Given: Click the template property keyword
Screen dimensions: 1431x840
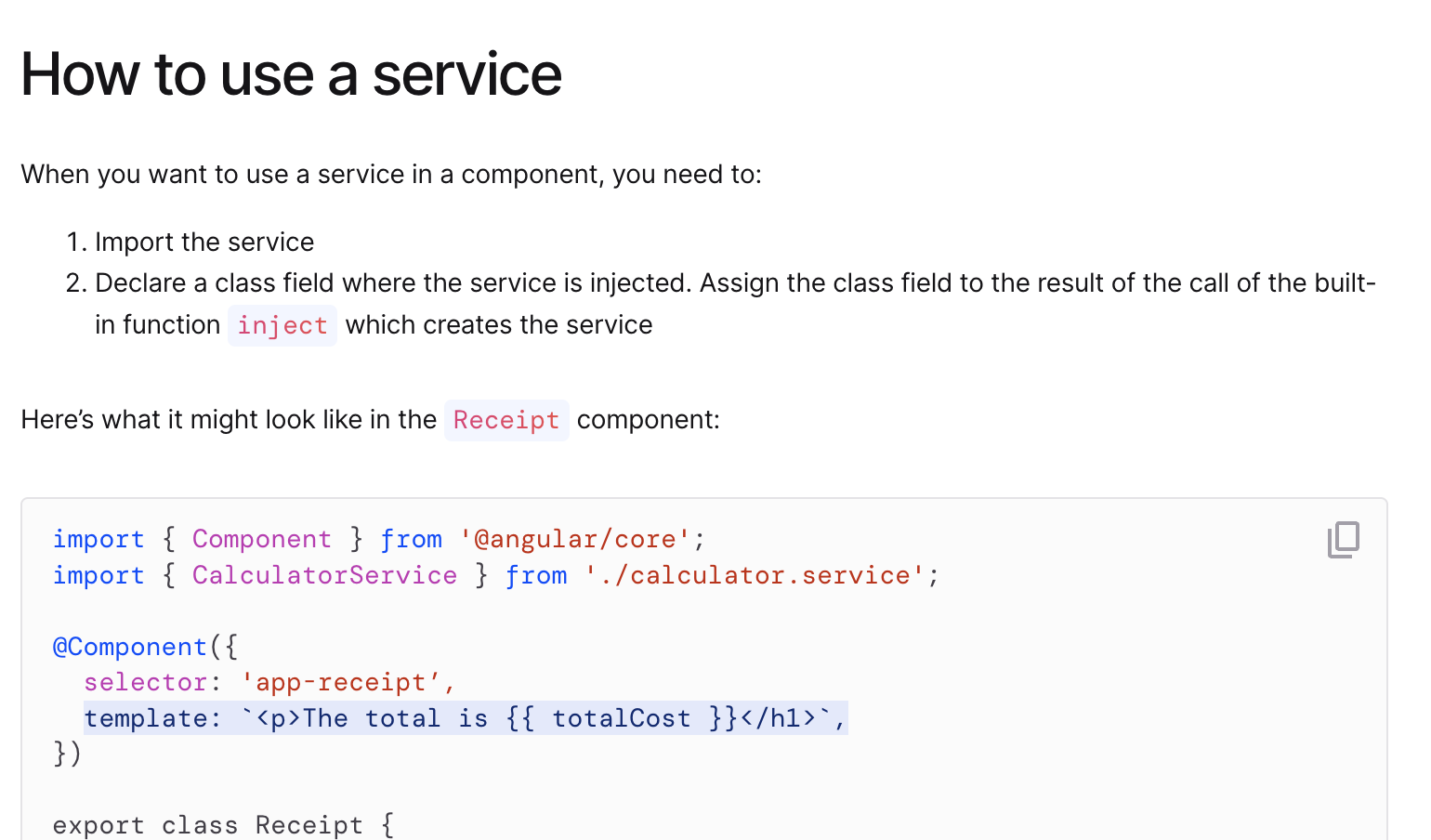Looking at the screenshot, I should pos(145,717).
